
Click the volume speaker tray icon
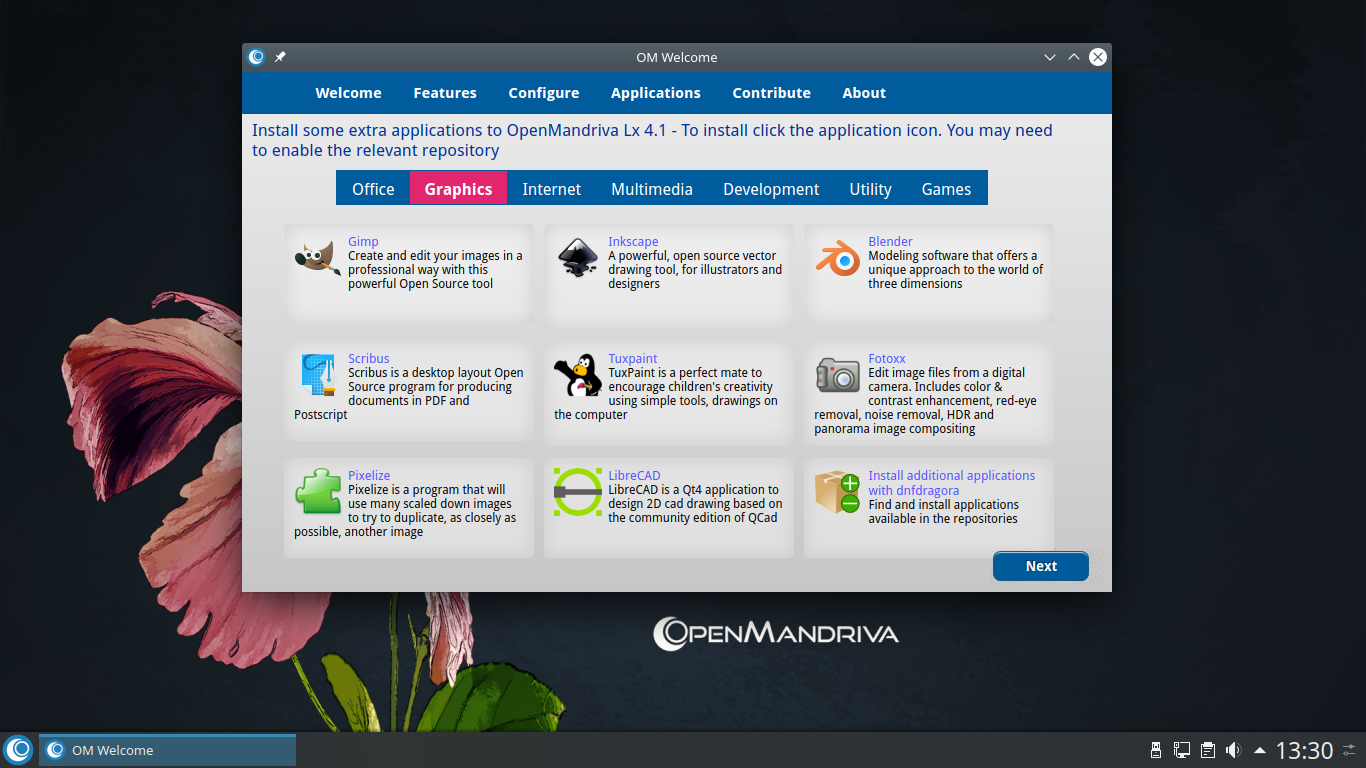(1233, 750)
